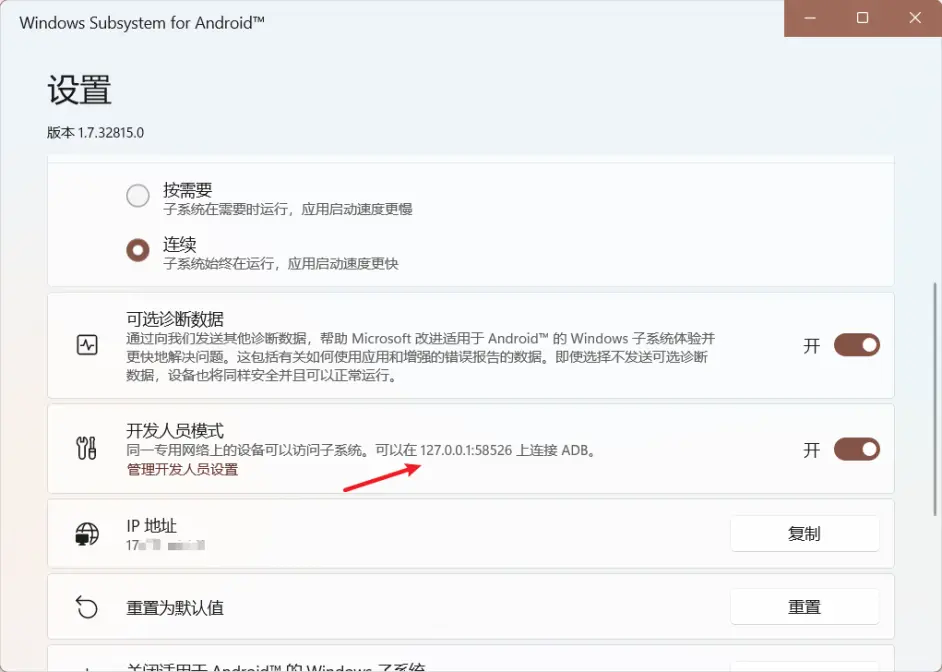Click the 复制 button for IP 地址
The image size is (942, 672).
coord(804,533)
